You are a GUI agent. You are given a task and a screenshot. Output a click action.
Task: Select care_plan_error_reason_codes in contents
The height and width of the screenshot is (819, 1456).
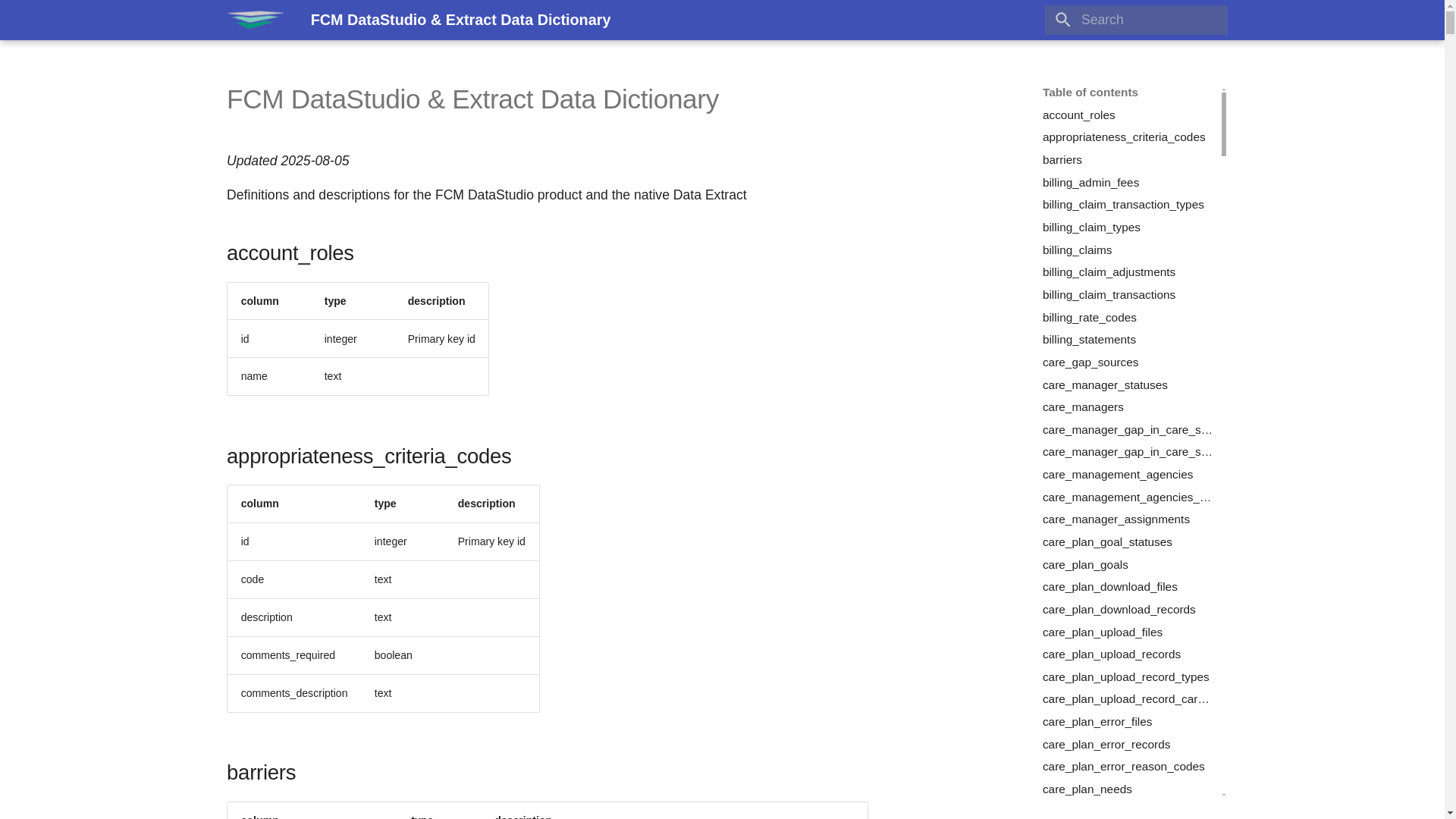[1123, 767]
